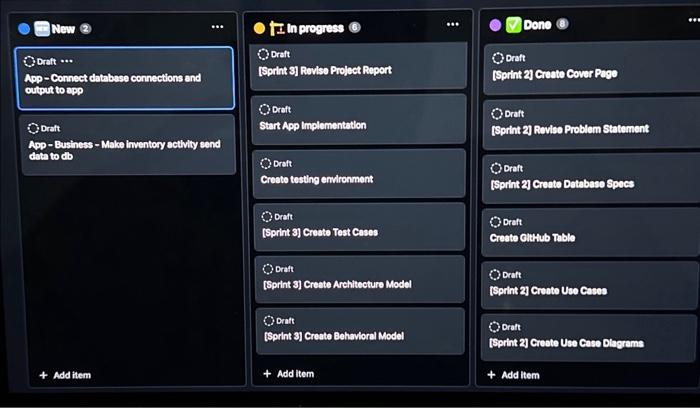
Task: Click draft icon on Make inventory activity card
Action: [33, 129]
